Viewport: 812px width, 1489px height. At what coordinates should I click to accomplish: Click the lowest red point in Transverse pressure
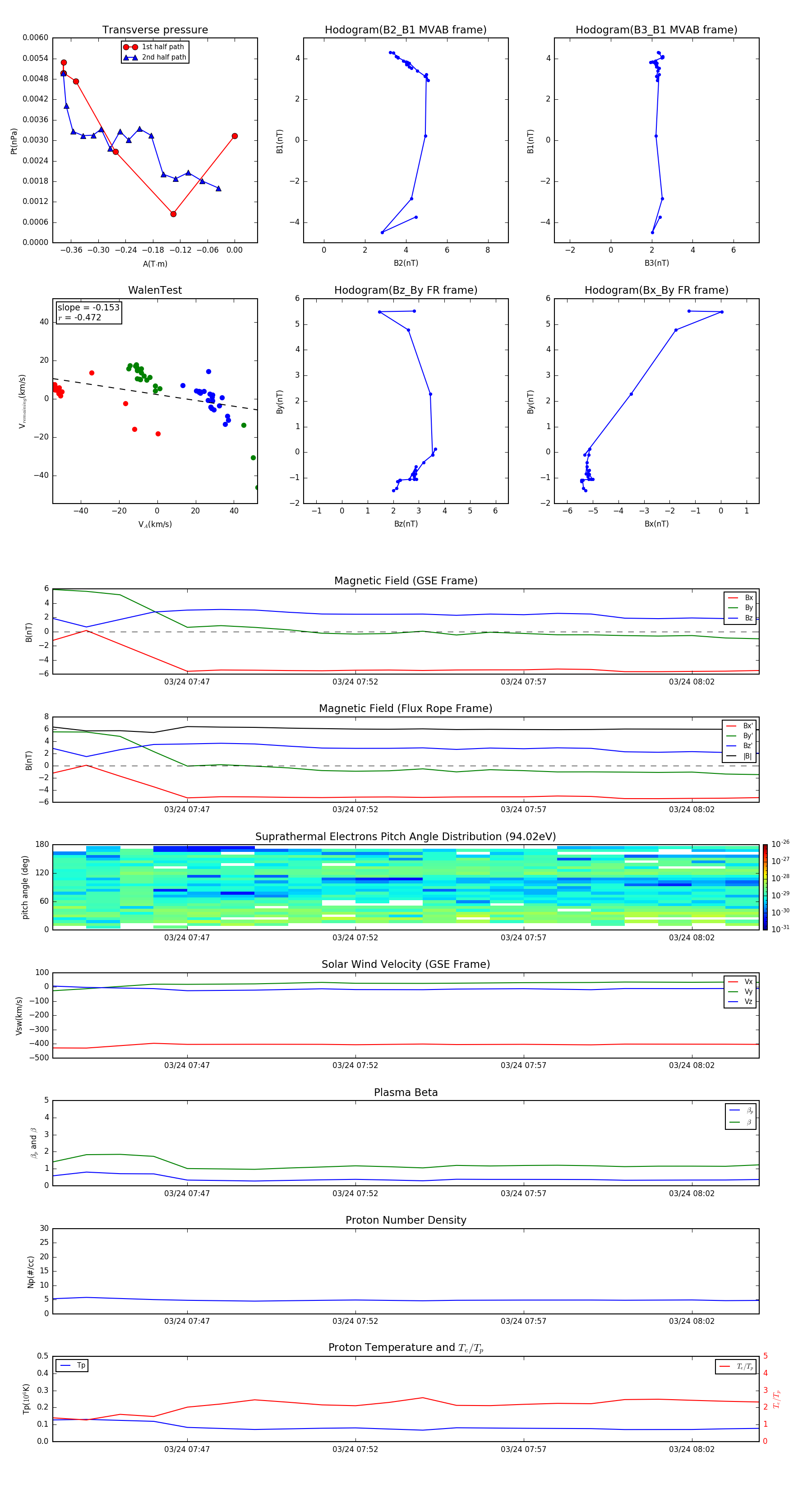173,214
